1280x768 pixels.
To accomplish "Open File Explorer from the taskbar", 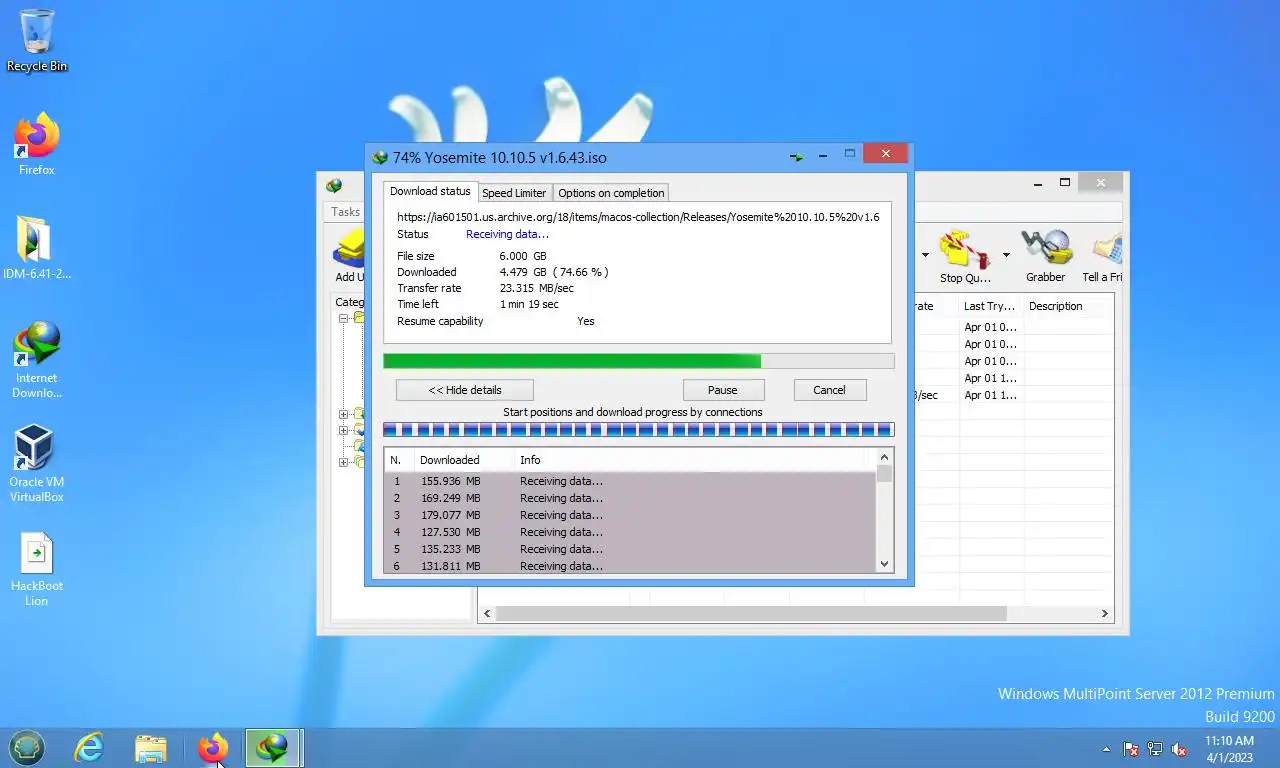I will [151, 748].
